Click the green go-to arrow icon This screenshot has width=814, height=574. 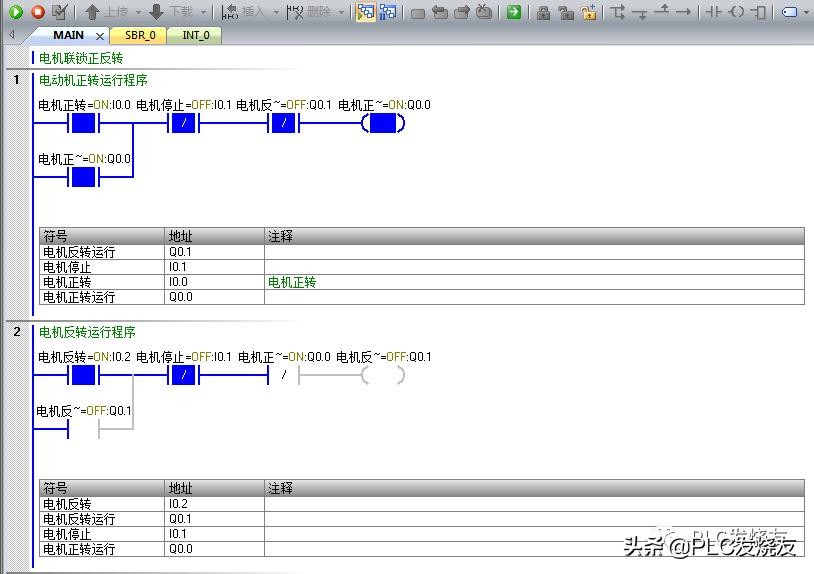(x=513, y=12)
